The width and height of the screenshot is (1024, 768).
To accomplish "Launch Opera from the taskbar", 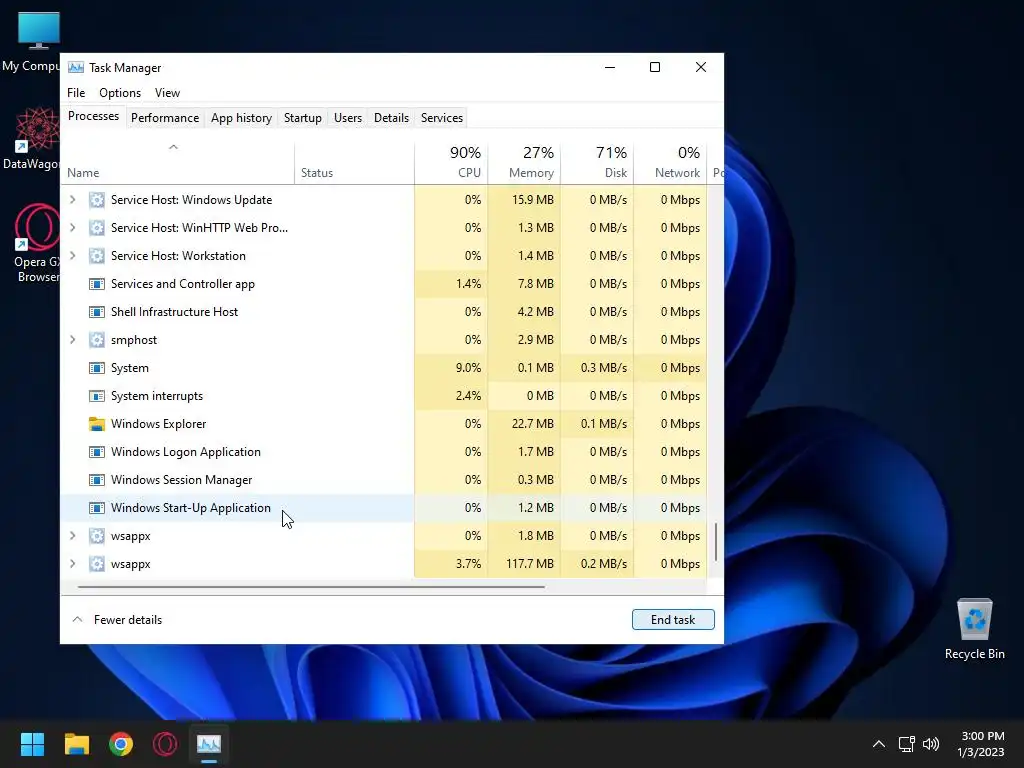I will (165, 744).
